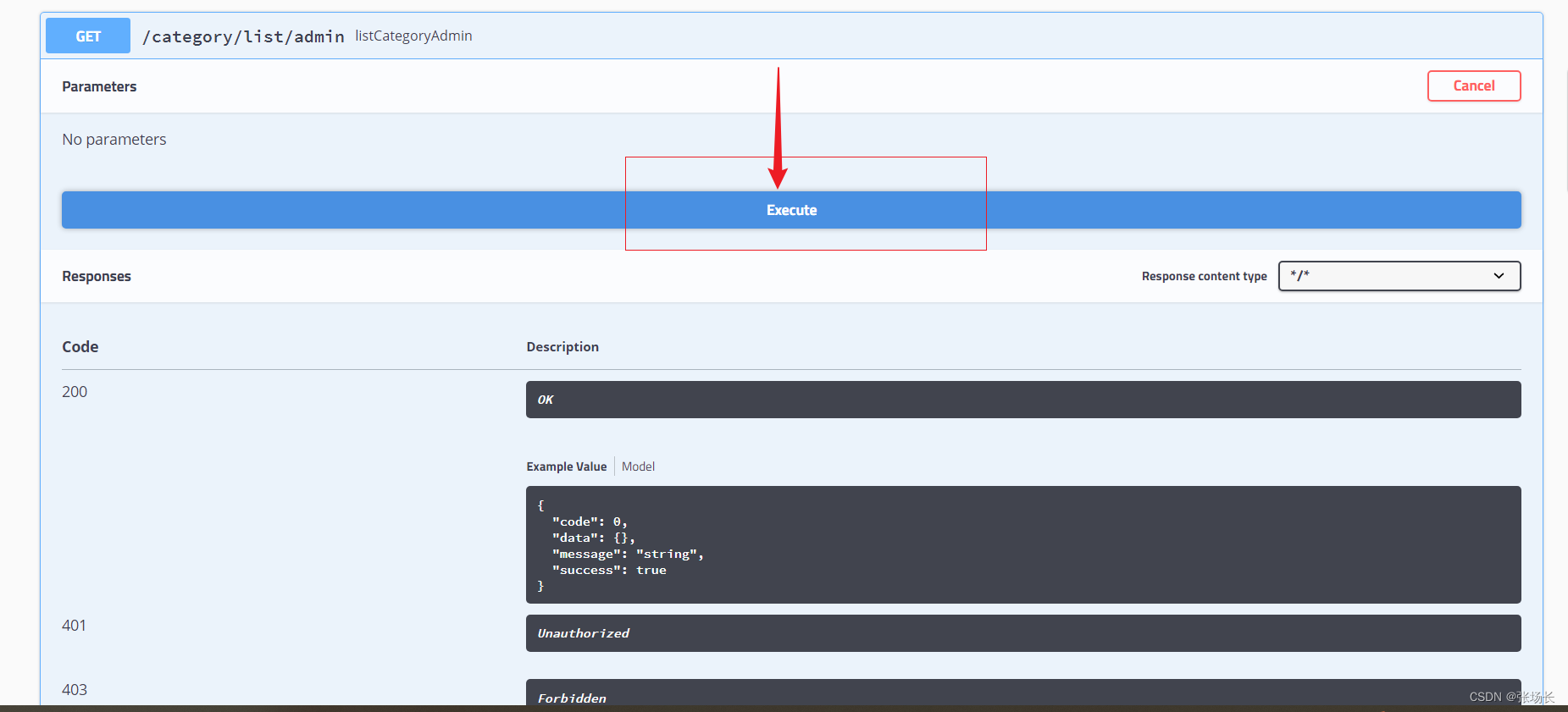Viewport: 1568px width, 712px height.
Task: Select the Example Value tab
Action: 567,466
